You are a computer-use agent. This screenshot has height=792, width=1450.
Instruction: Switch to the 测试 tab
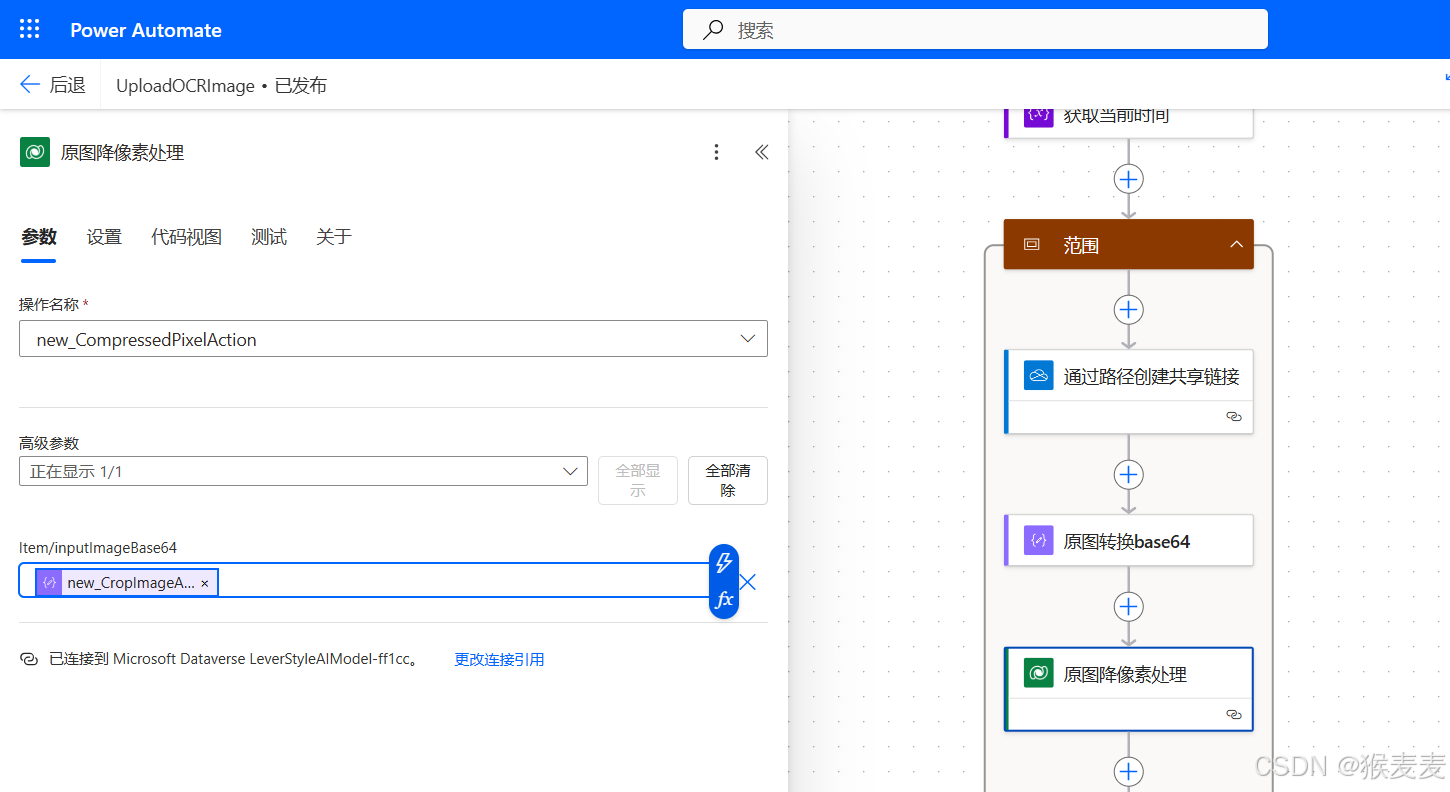tap(269, 237)
